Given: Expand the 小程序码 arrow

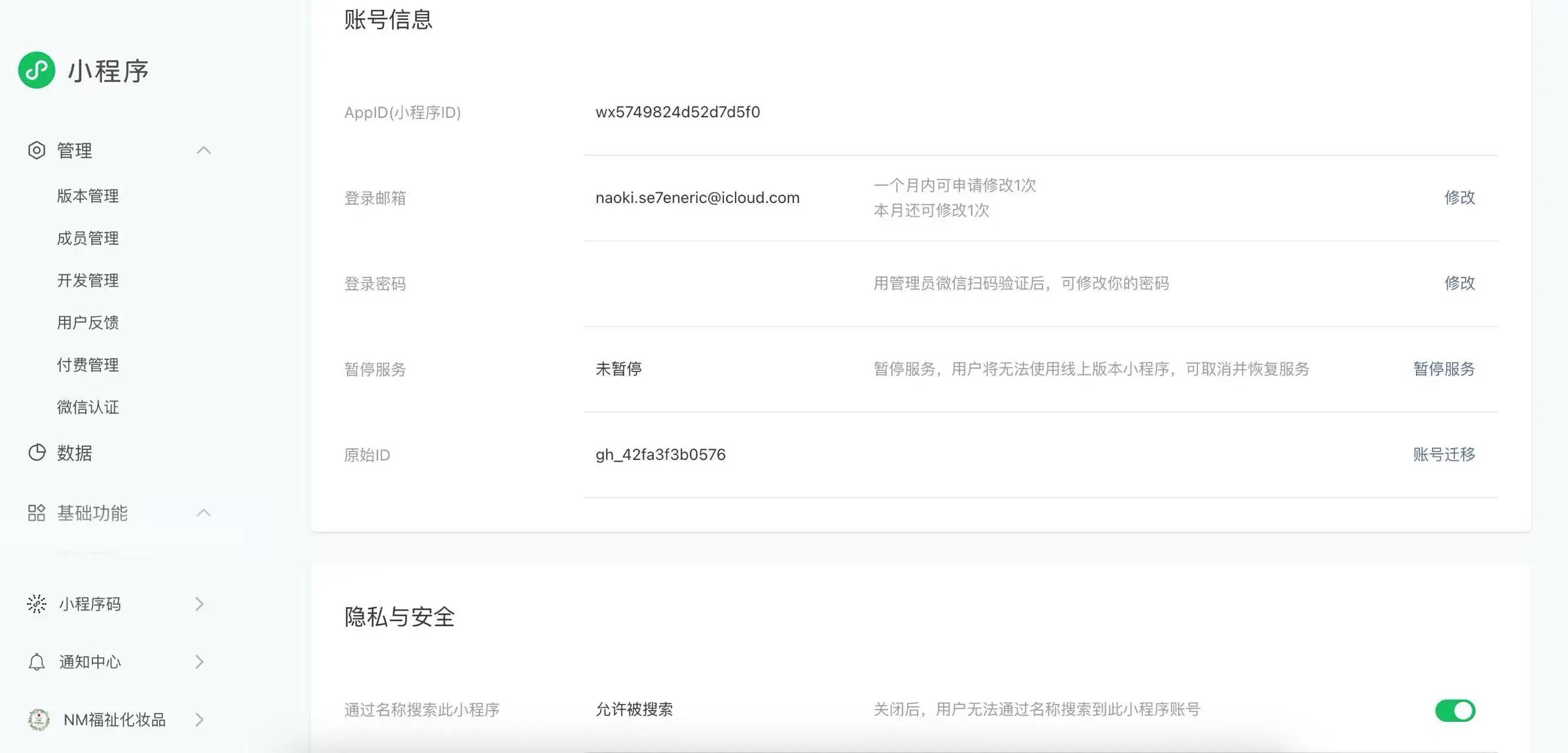Looking at the screenshot, I should [199, 603].
